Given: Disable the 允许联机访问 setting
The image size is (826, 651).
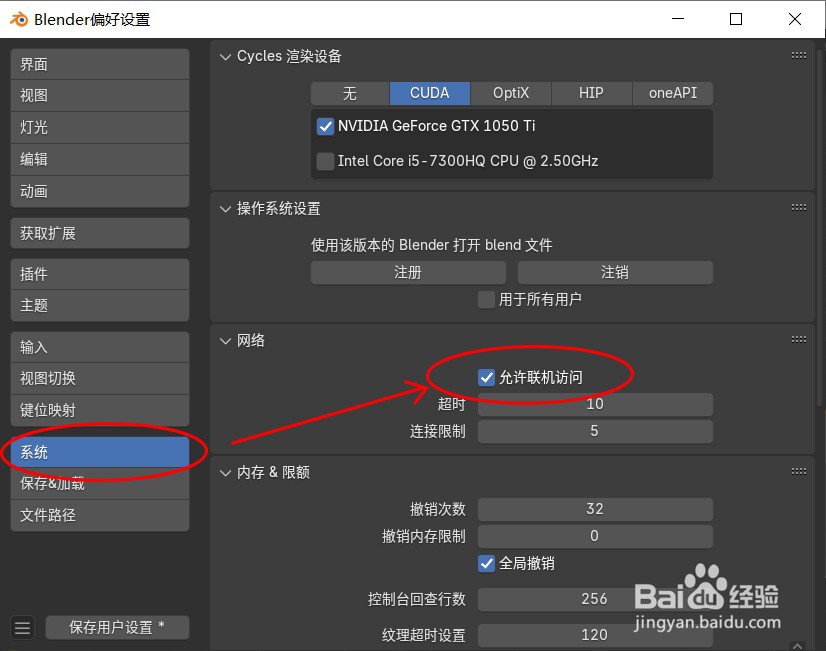Looking at the screenshot, I should (486, 377).
